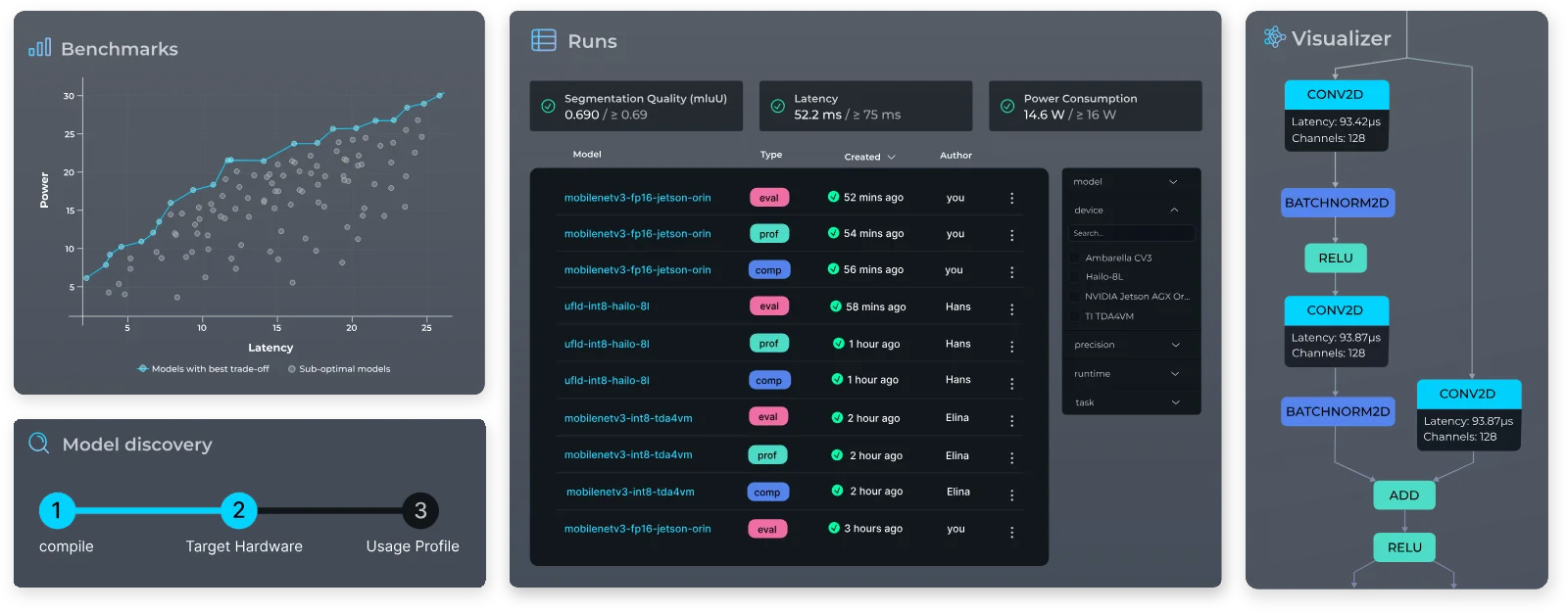Open row menu for 52 mins ago run
The width and height of the screenshot is (1568, 613).
click(1011, 198)
